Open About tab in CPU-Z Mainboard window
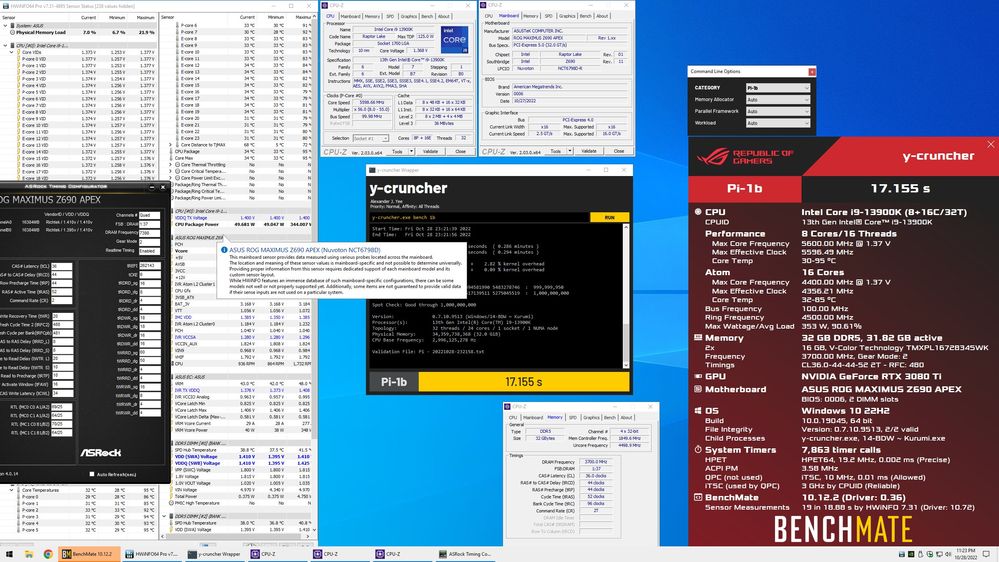Screen dimensions: 999x562 click(x=602, y=16)
